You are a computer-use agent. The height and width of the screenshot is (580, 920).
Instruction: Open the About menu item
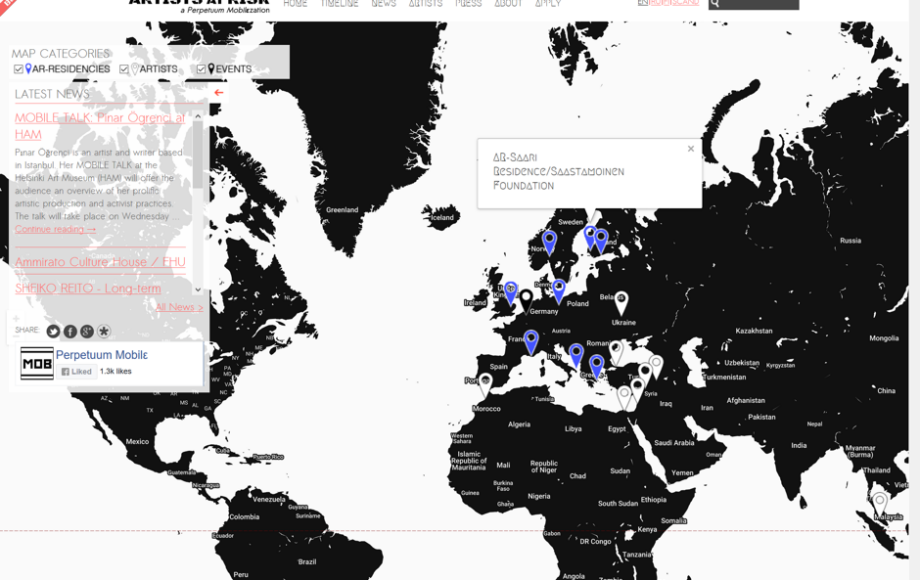point(508,4)
